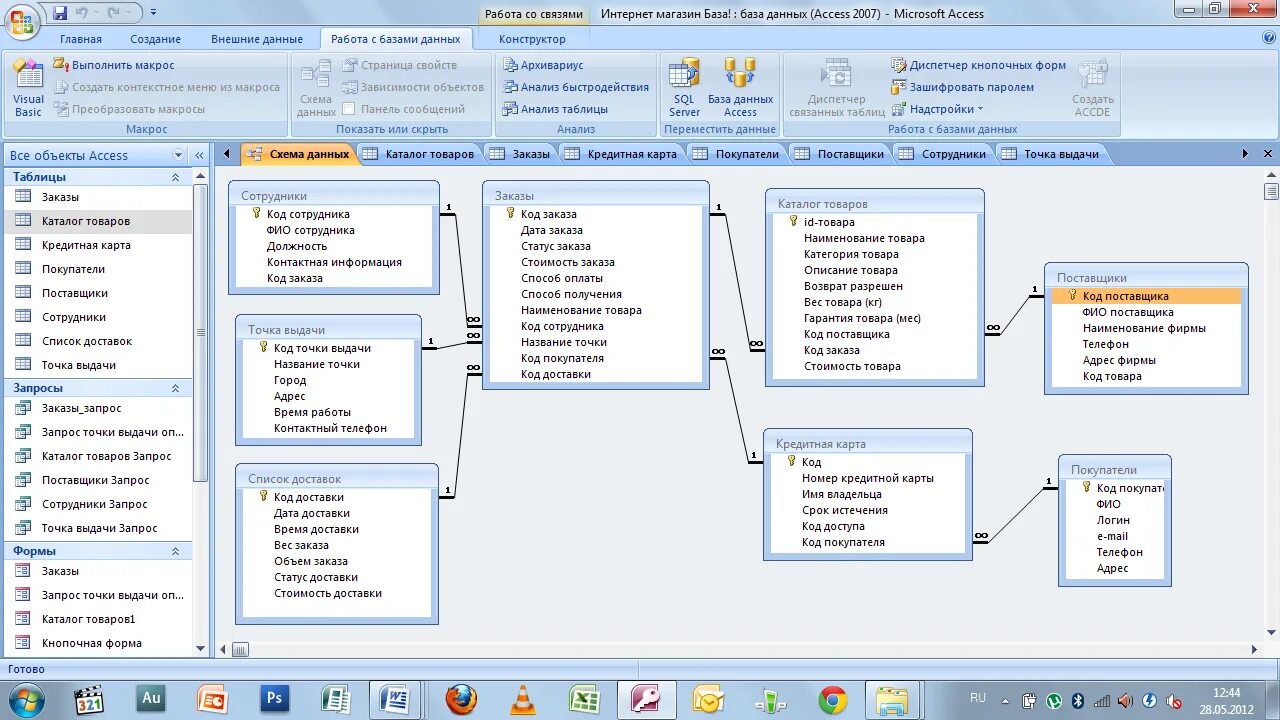Click Заказы table title bar in schema

tap(596, 196)
